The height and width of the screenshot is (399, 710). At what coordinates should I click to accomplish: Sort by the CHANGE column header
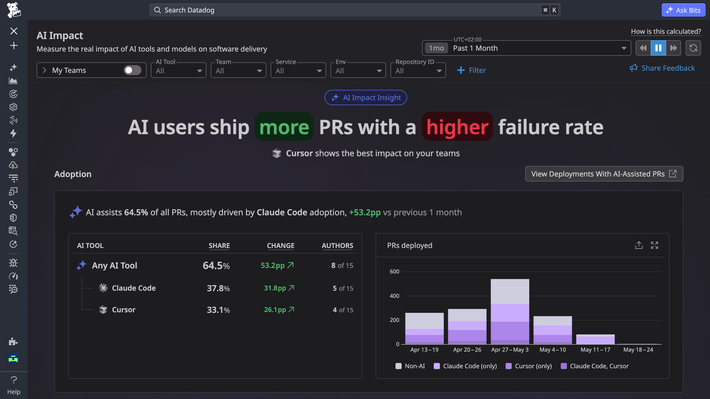(x=280, y=245)
